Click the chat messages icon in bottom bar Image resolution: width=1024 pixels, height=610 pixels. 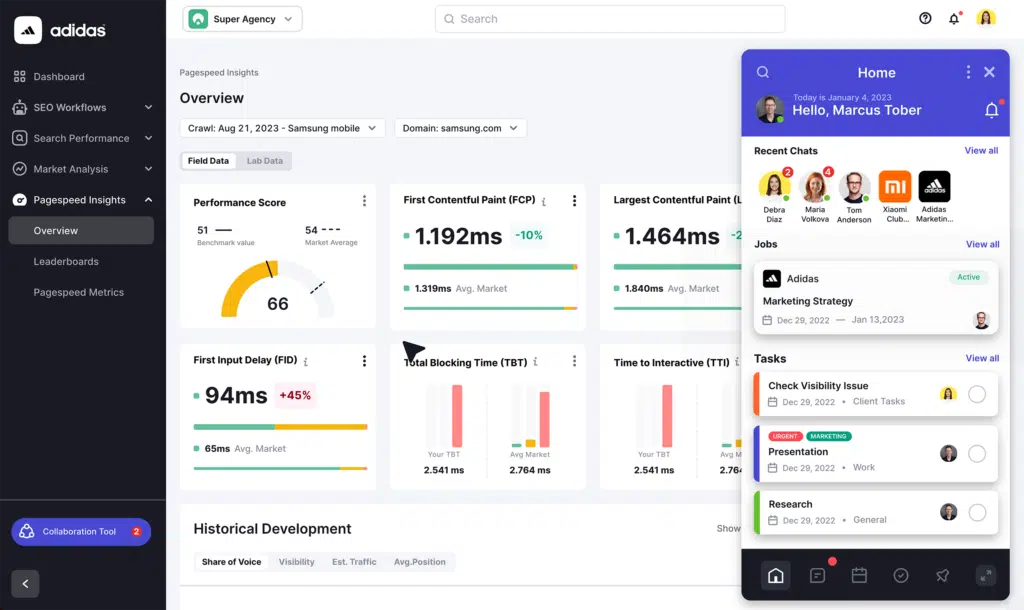[x=817, y=575]
